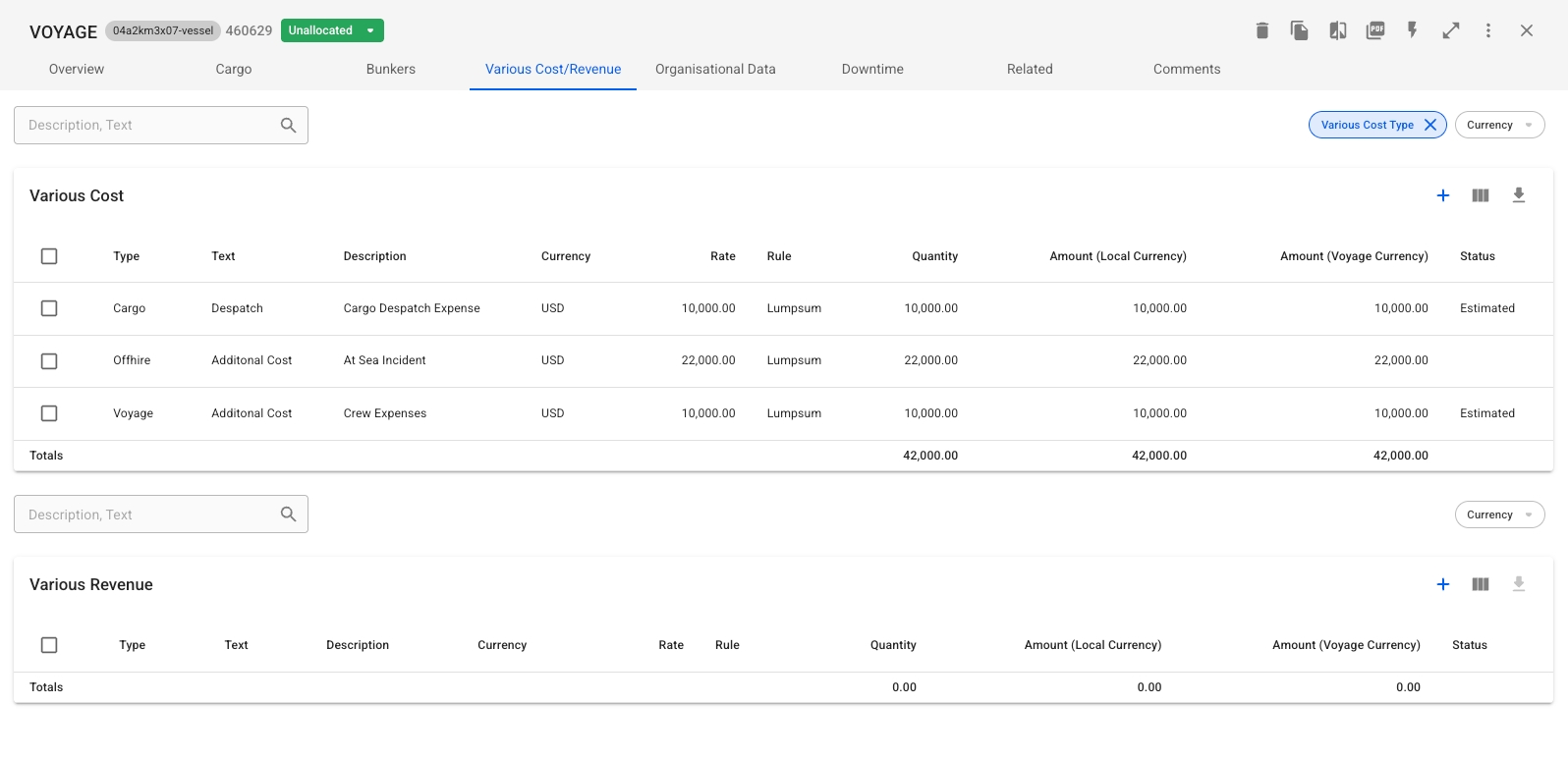Open the compare icon in header
1568x758 pixels.
(x=1338, y=30)
